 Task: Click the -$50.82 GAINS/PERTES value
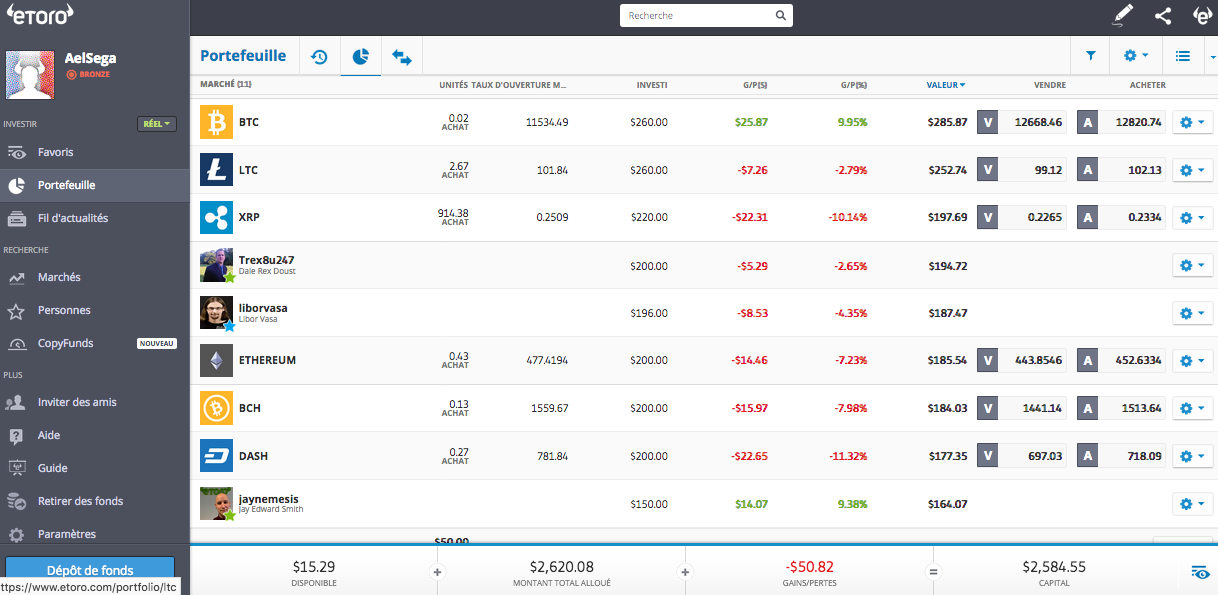[809, 567]
